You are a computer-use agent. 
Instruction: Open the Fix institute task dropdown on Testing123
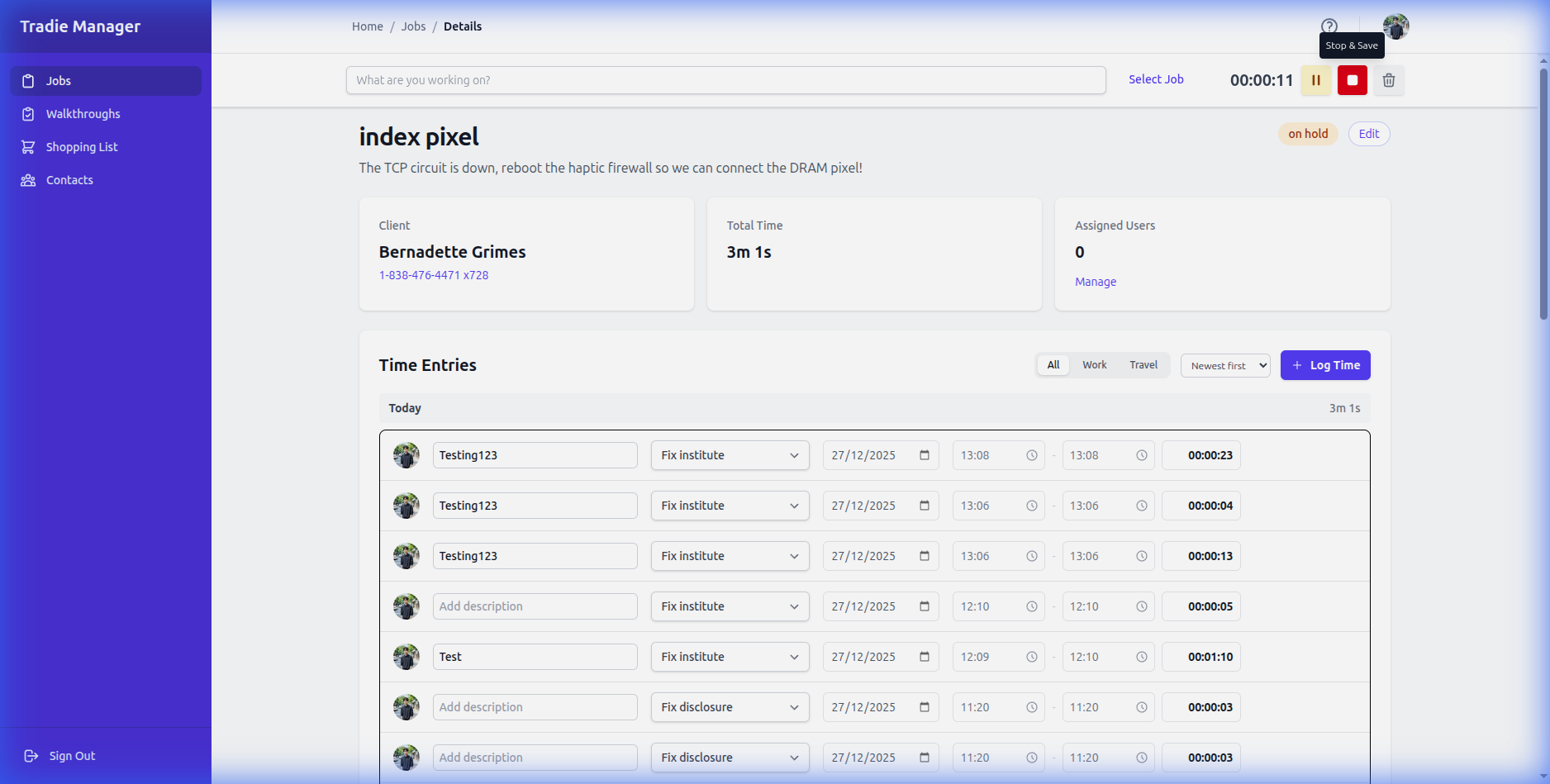tap(729, 455)
